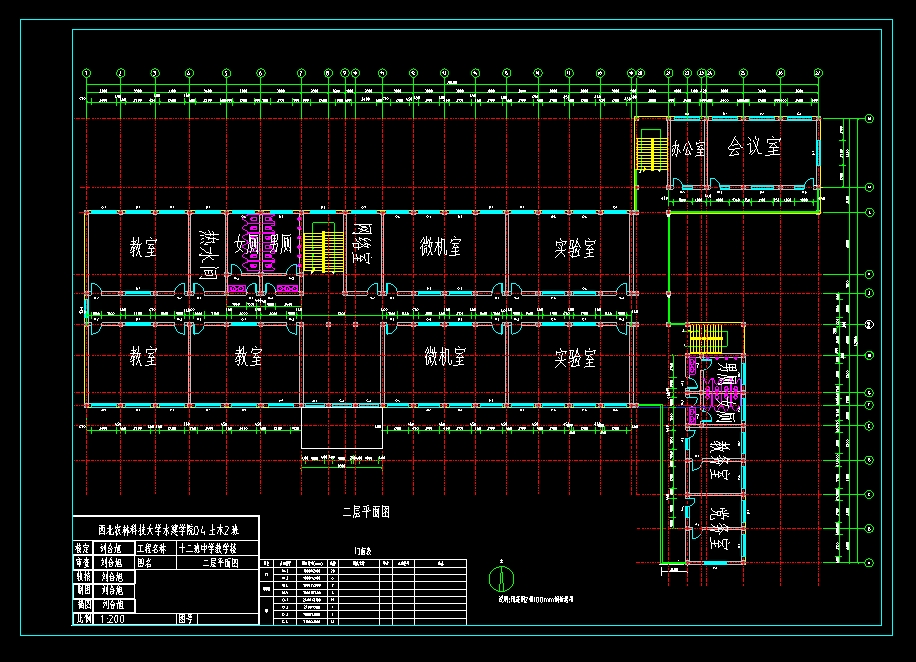Image resolution: width=916 pixels, height=662 pixels.
Task: Select the 十二班中学教学楼 project name
Action: (x=208, y=548)
